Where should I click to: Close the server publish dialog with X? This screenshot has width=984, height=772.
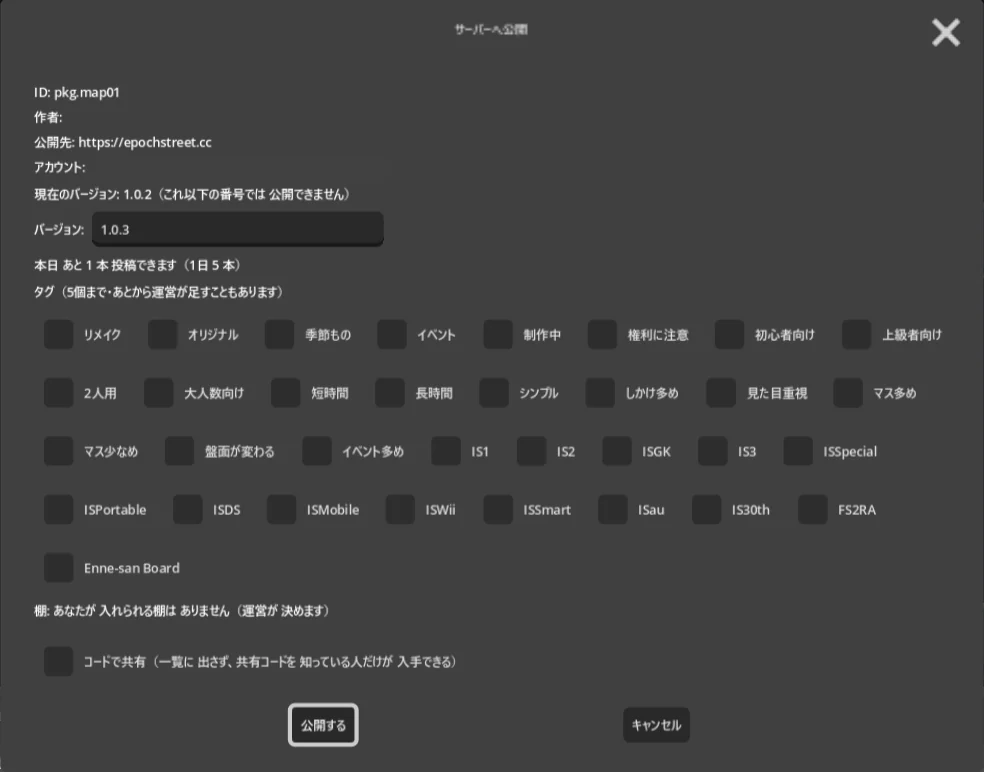pos(946,33)
